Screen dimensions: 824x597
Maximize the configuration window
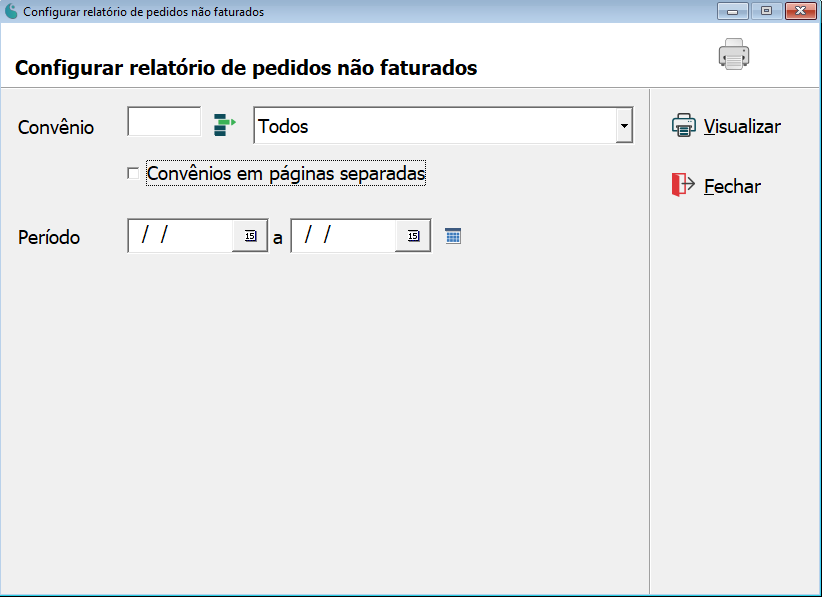coord(766,11)
